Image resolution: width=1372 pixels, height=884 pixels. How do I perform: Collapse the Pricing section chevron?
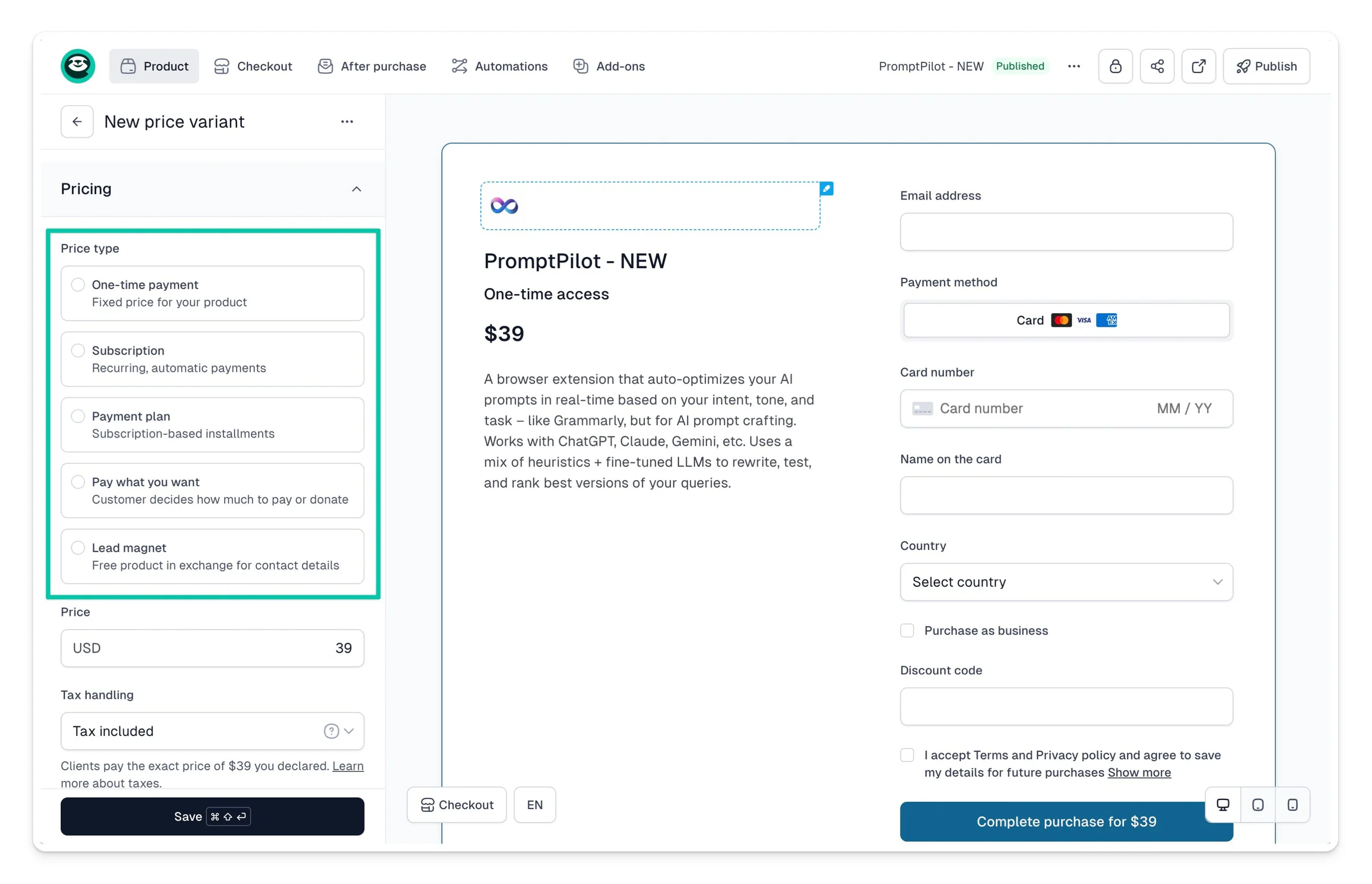click(x=356, y=189)
